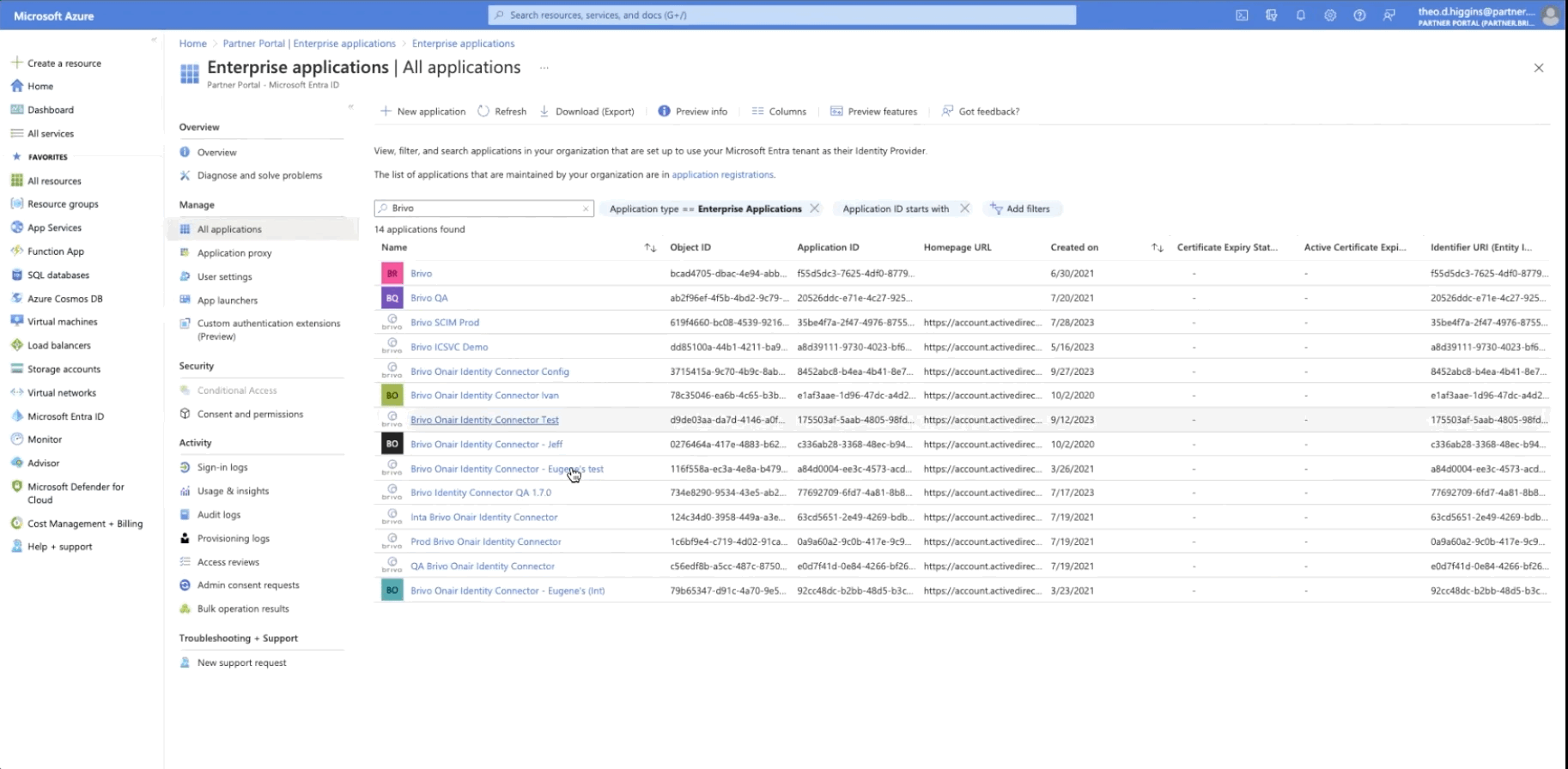Open the Columns chooser
The height and width of the screenshot is (769, 1568).
[779, 112]
